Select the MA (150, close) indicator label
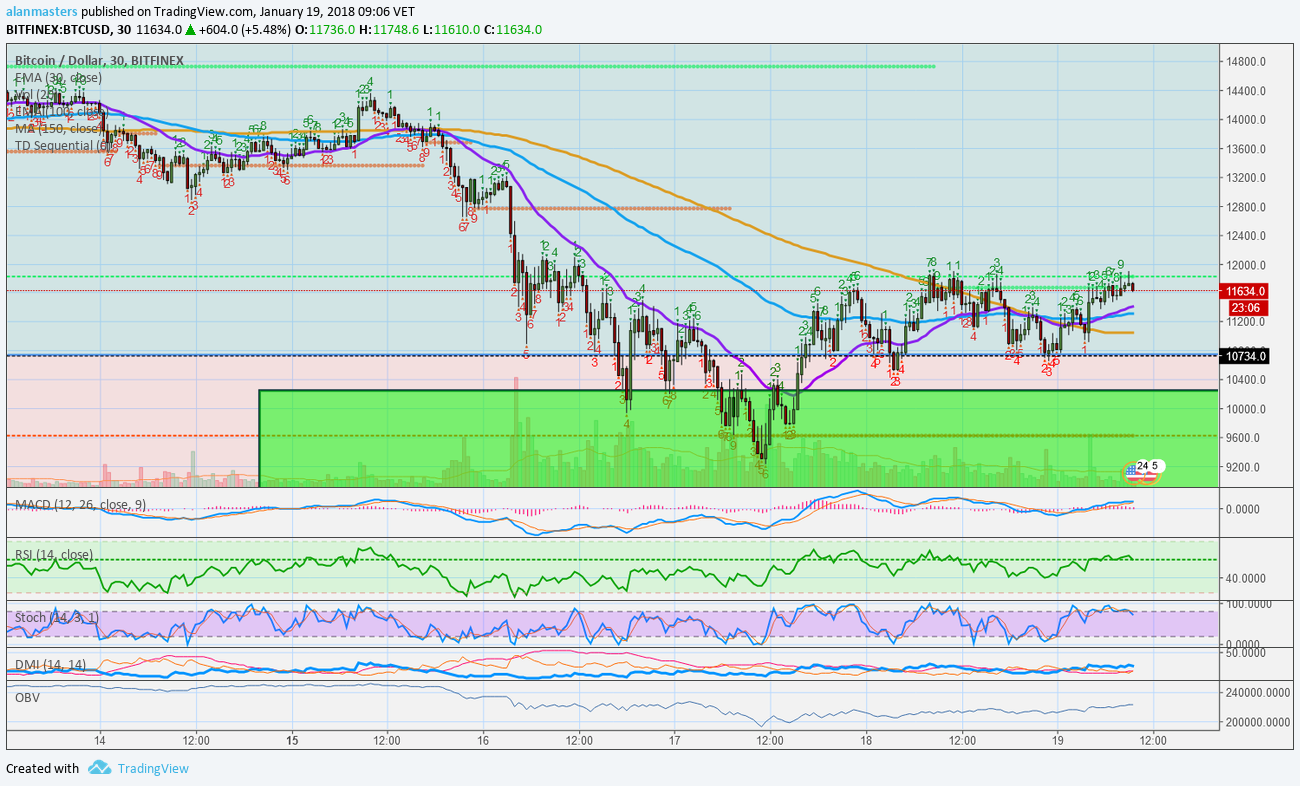Viewport: 1300px width, 786px height. click(58, 128)
